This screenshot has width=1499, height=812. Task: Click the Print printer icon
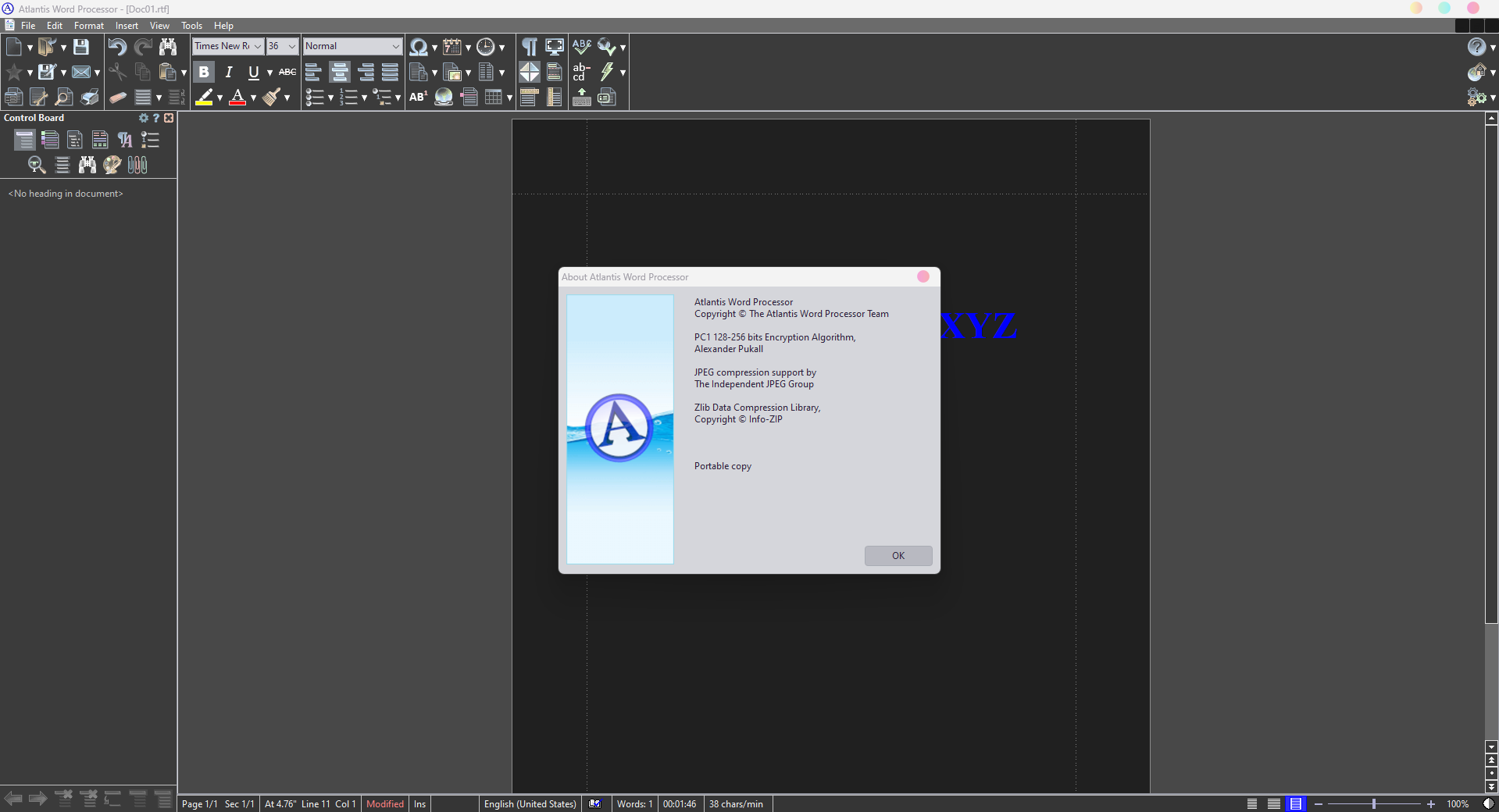[90, 98]
